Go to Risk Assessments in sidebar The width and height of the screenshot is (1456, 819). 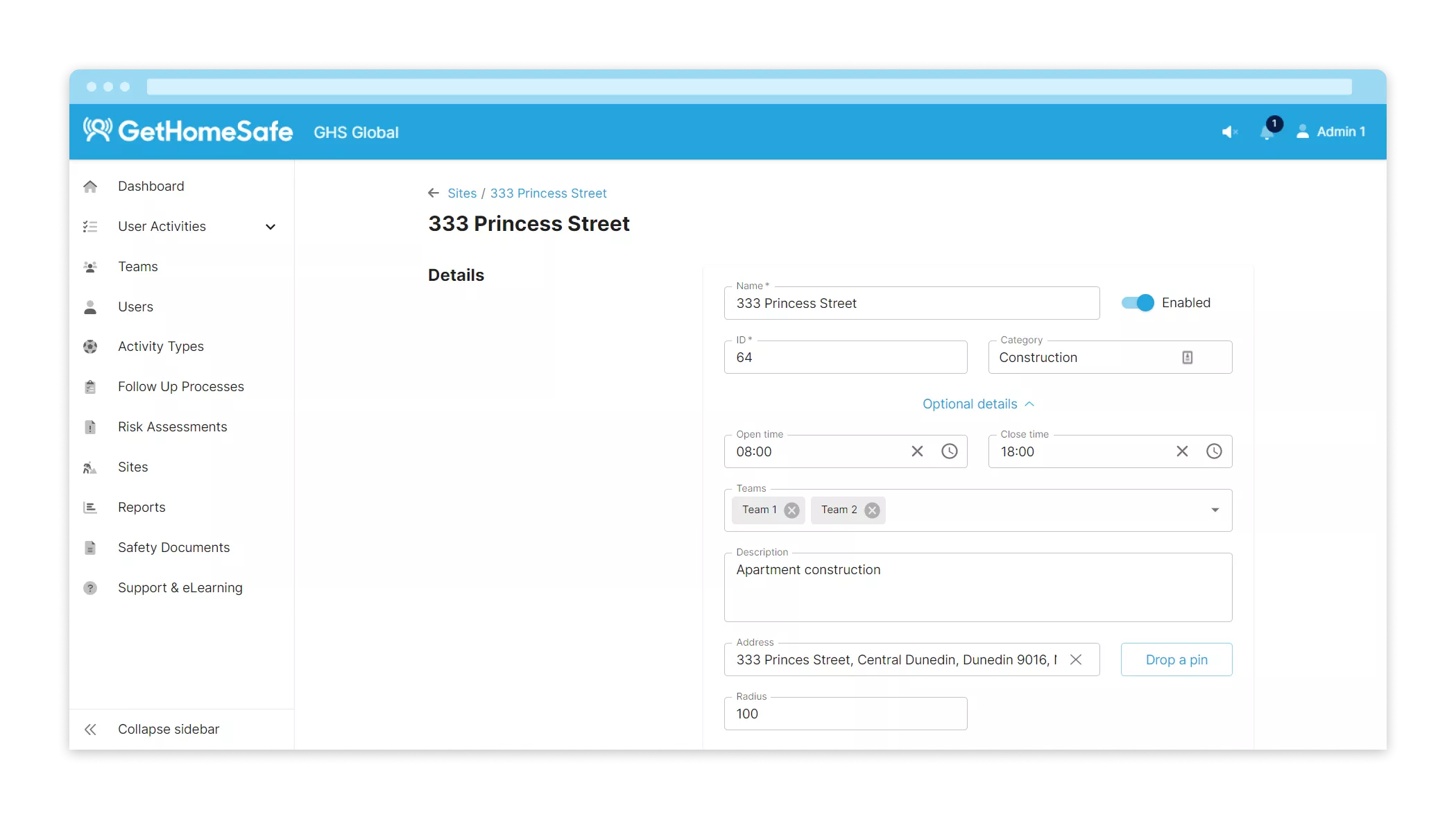coord(172,427)
